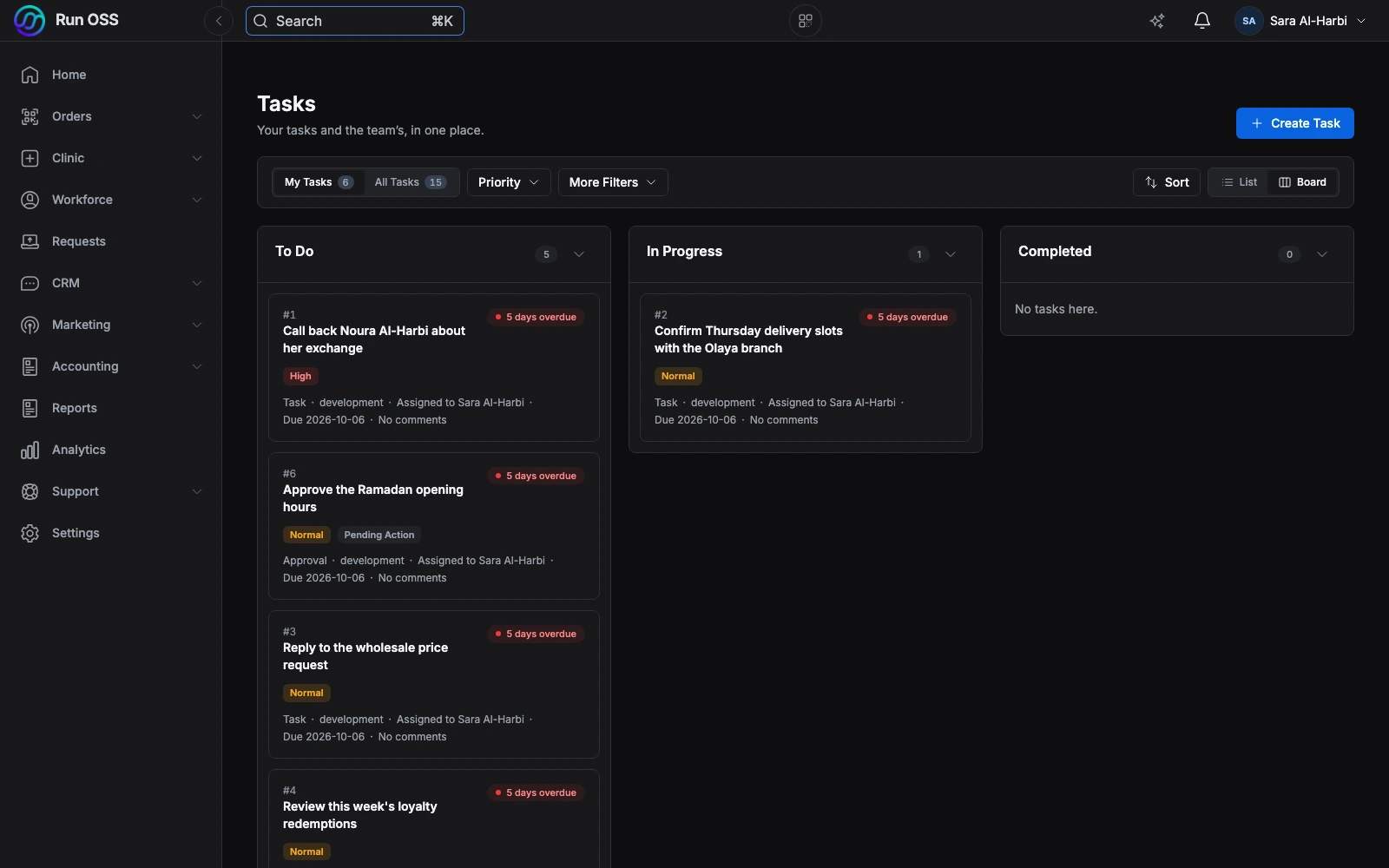Click the Marketing sidebar icon
The image size is (1389, 868).
point(30,325)
